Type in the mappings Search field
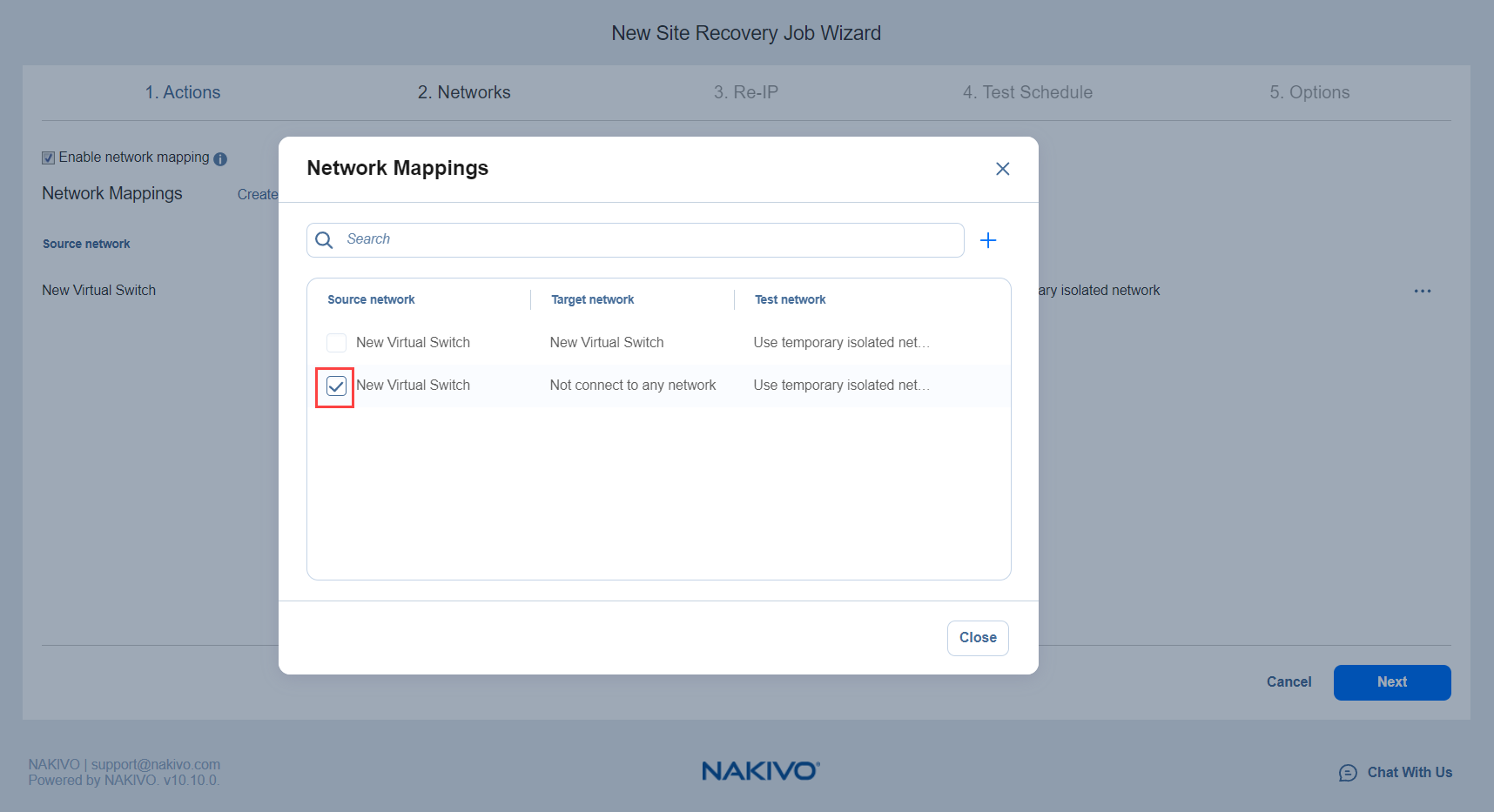 (x=644, y=239)
